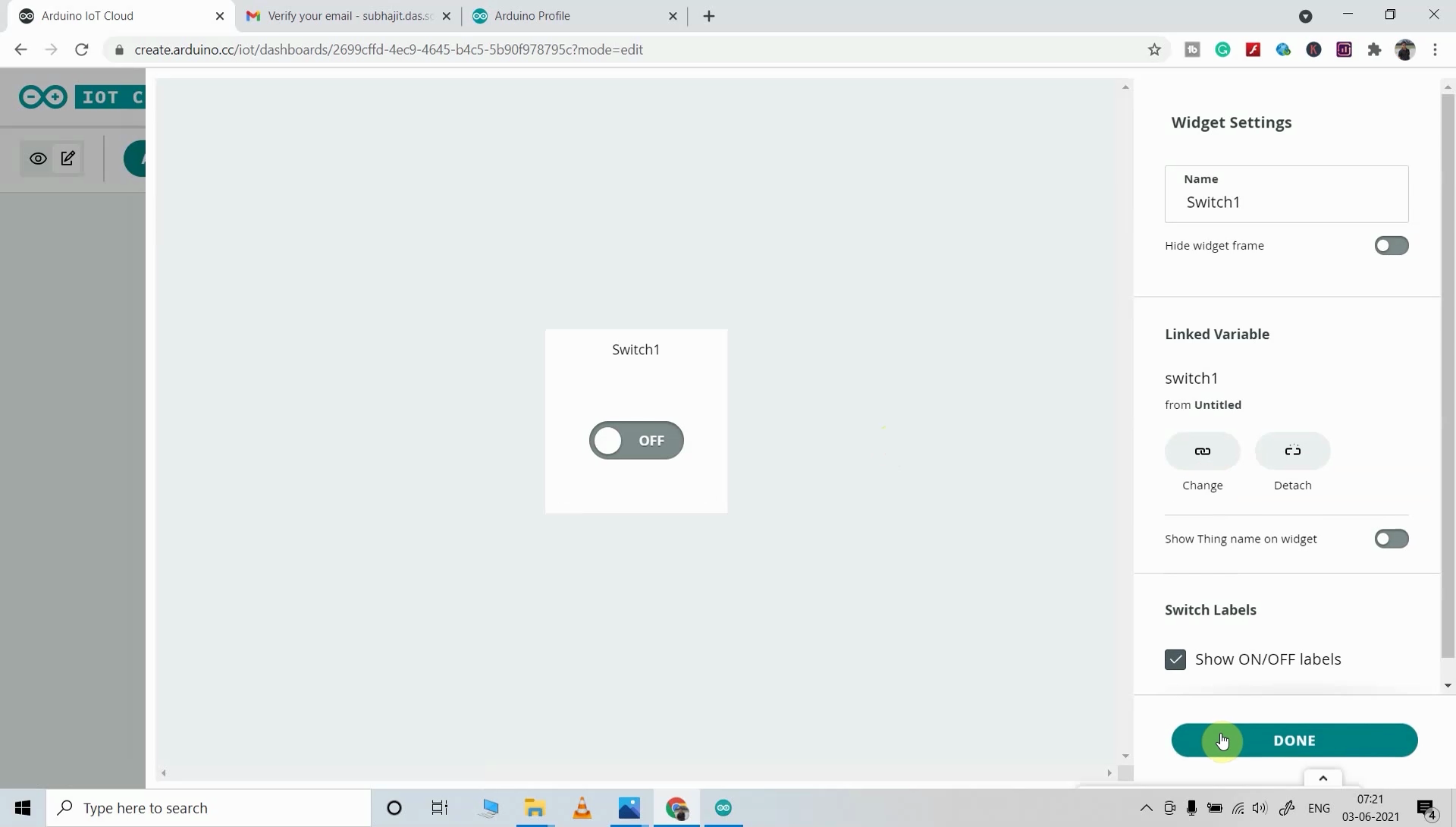Screen dimensions: 1456x827
Task: Click the Change link icon under Linked Variable
Action: (1203, 451)
